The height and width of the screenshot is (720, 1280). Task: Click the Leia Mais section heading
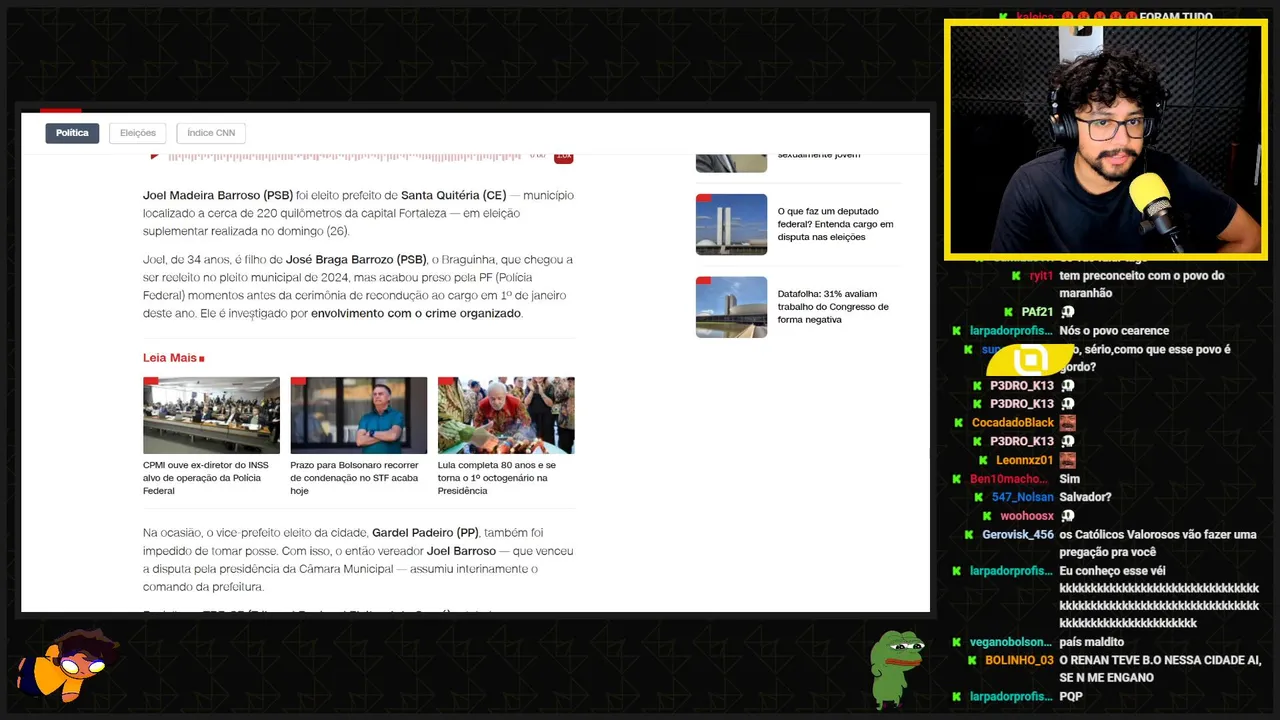point(173,358)
